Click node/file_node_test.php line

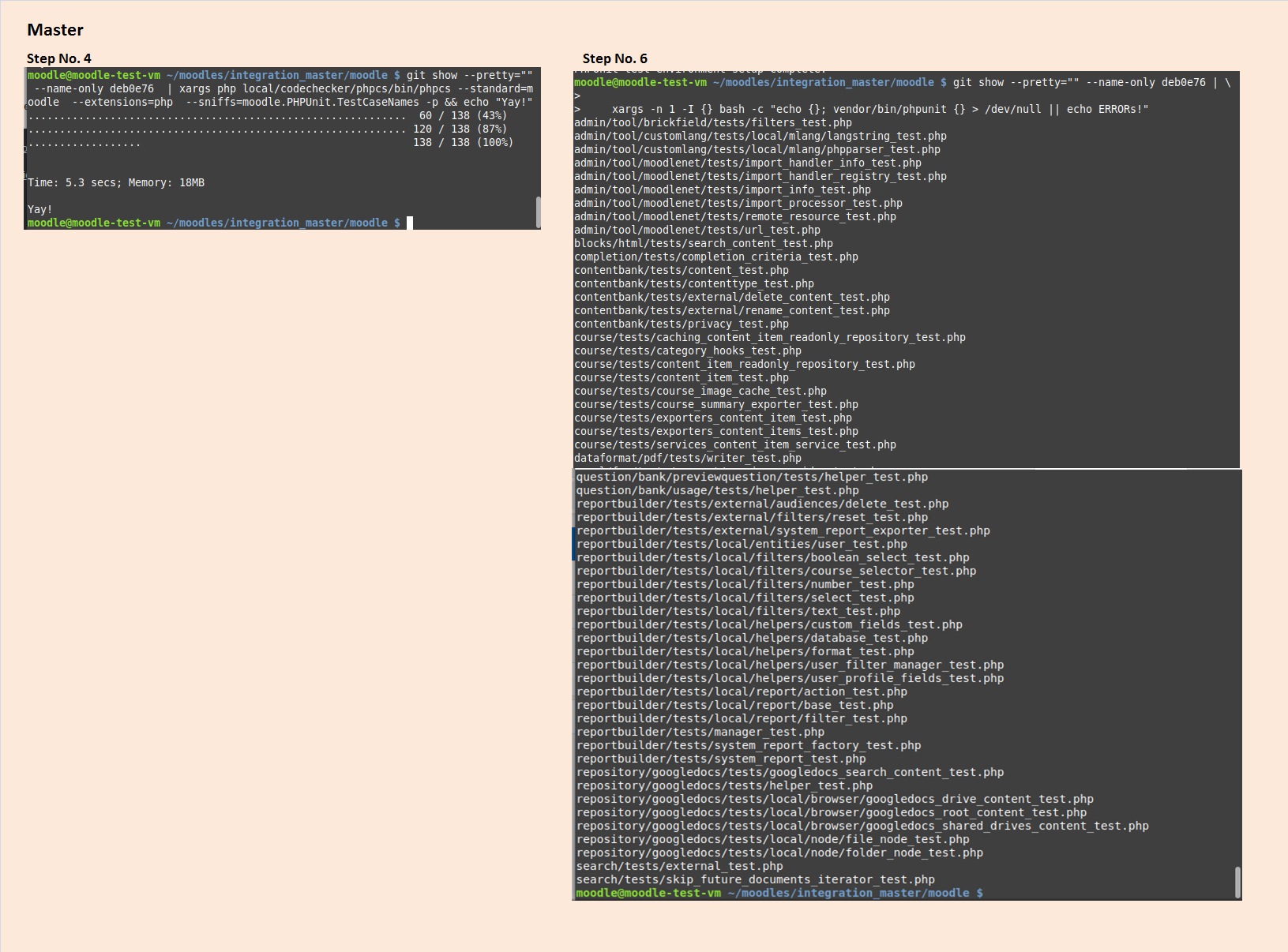[x=773, y=839]
